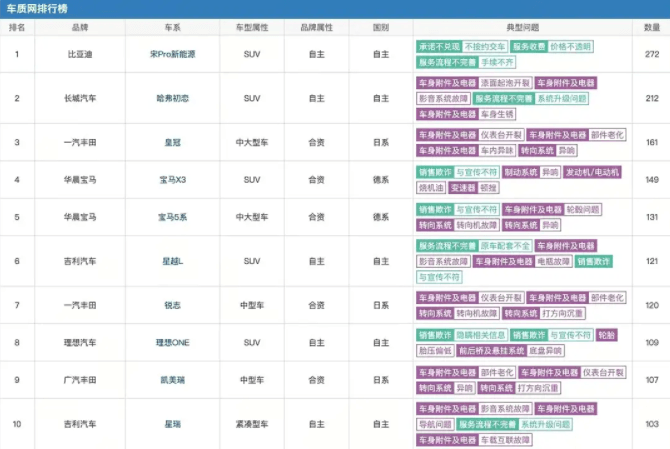Screen dimensions: 670x449
Task: Click the 胎压偏低 issue tag
Action: pos(435,351)
